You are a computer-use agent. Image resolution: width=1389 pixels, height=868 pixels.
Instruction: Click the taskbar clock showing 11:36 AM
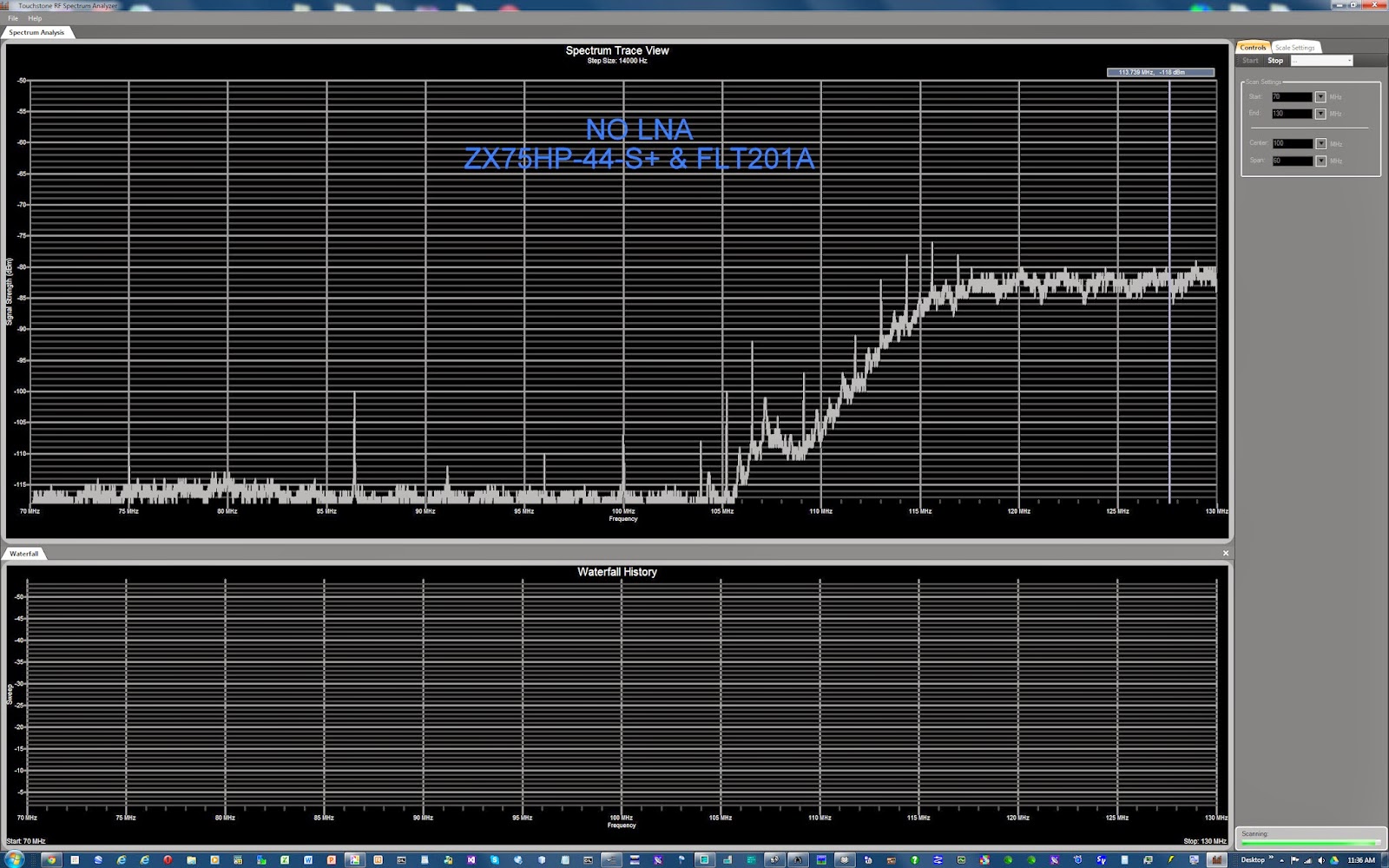(1361, 860)
